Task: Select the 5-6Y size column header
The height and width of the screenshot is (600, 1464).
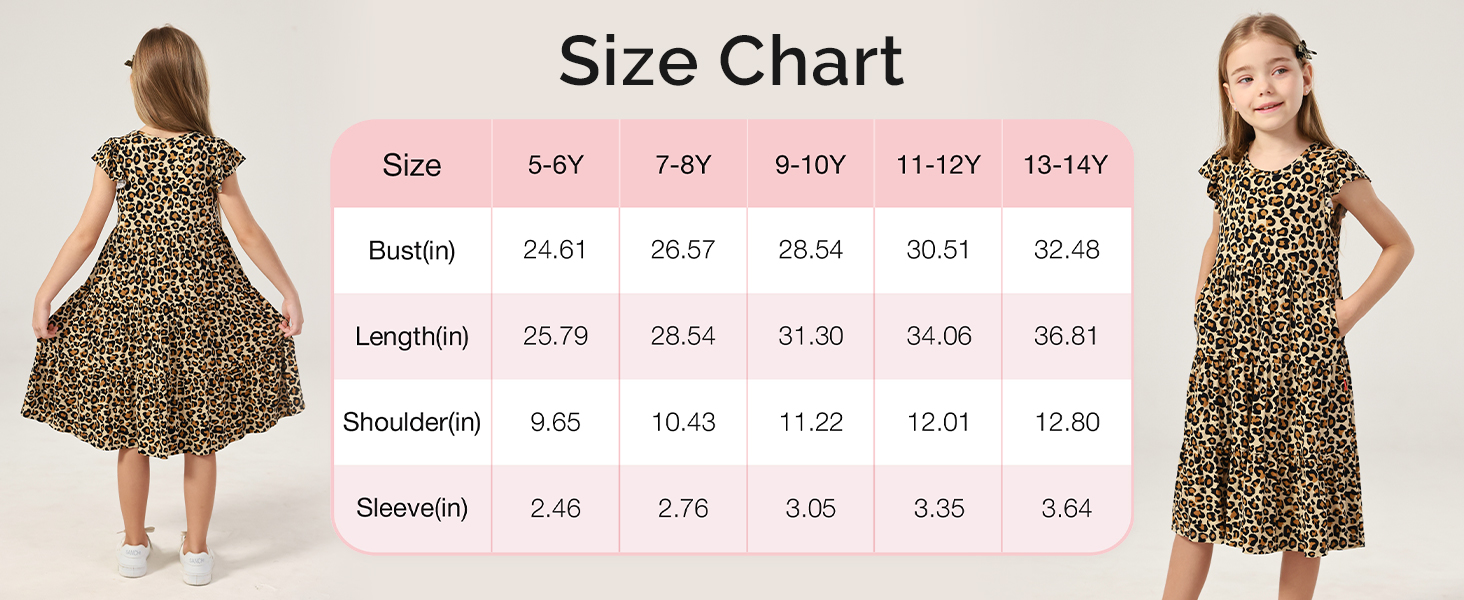Action: [555, 165]
